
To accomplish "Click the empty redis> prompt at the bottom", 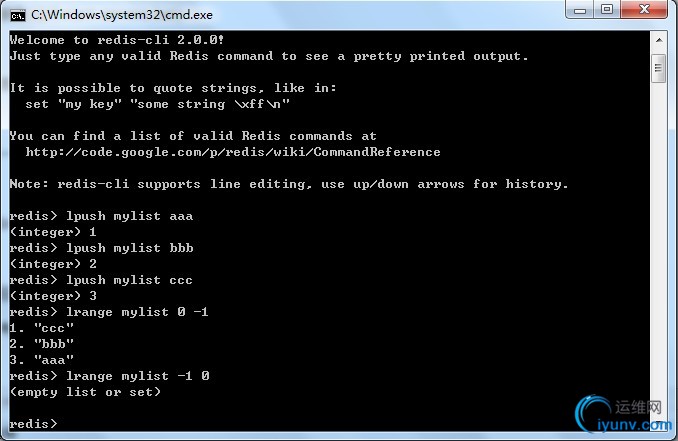I will 33,424.
